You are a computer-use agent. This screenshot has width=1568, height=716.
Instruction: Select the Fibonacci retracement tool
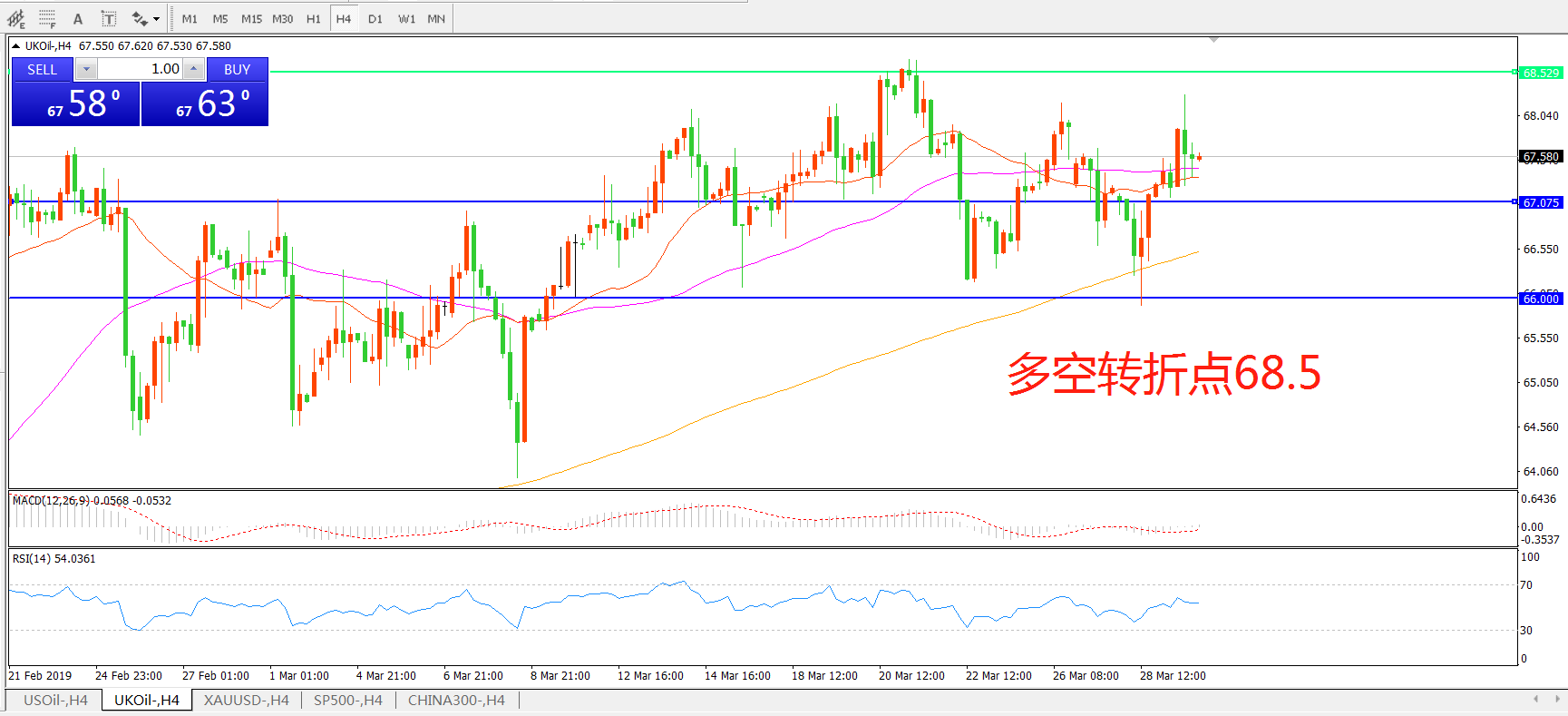47,18
